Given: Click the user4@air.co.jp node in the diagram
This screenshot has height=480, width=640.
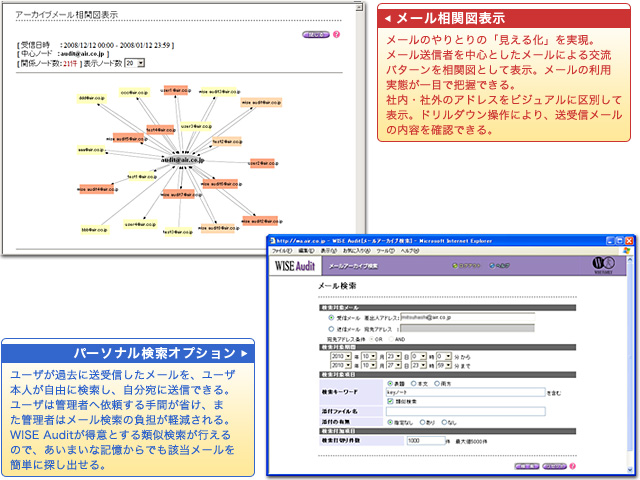Looking at the screenshot, I should click(140, 224).
